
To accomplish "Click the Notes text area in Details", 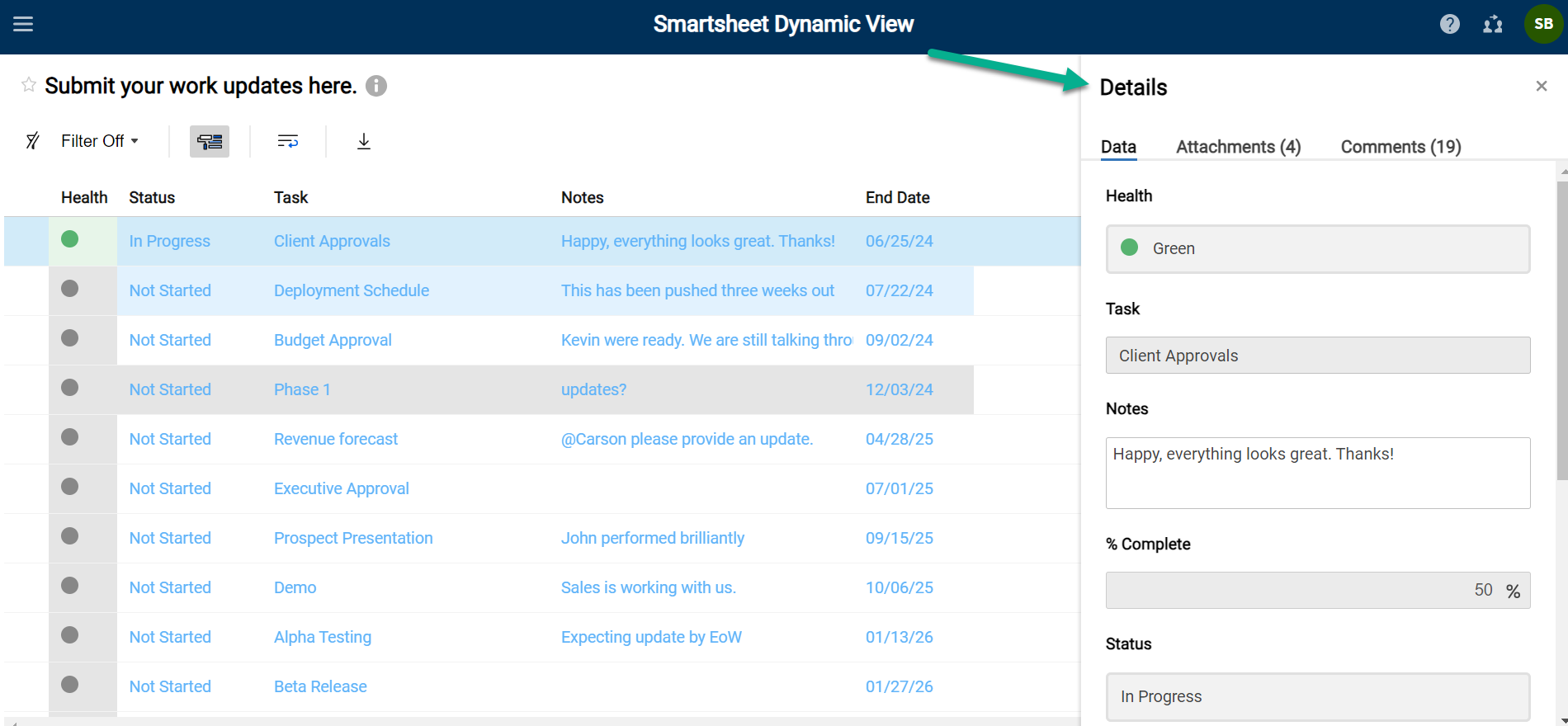I will (x=1318, y=473).
